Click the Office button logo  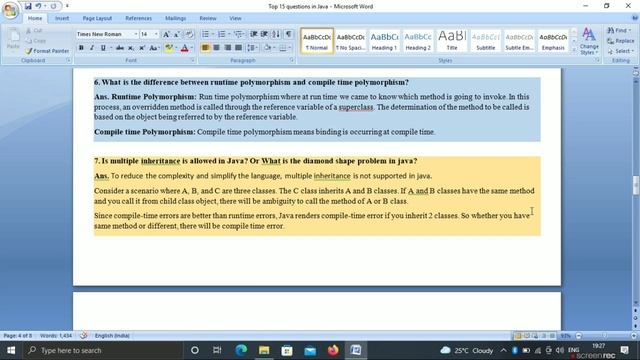click(10, 10)
